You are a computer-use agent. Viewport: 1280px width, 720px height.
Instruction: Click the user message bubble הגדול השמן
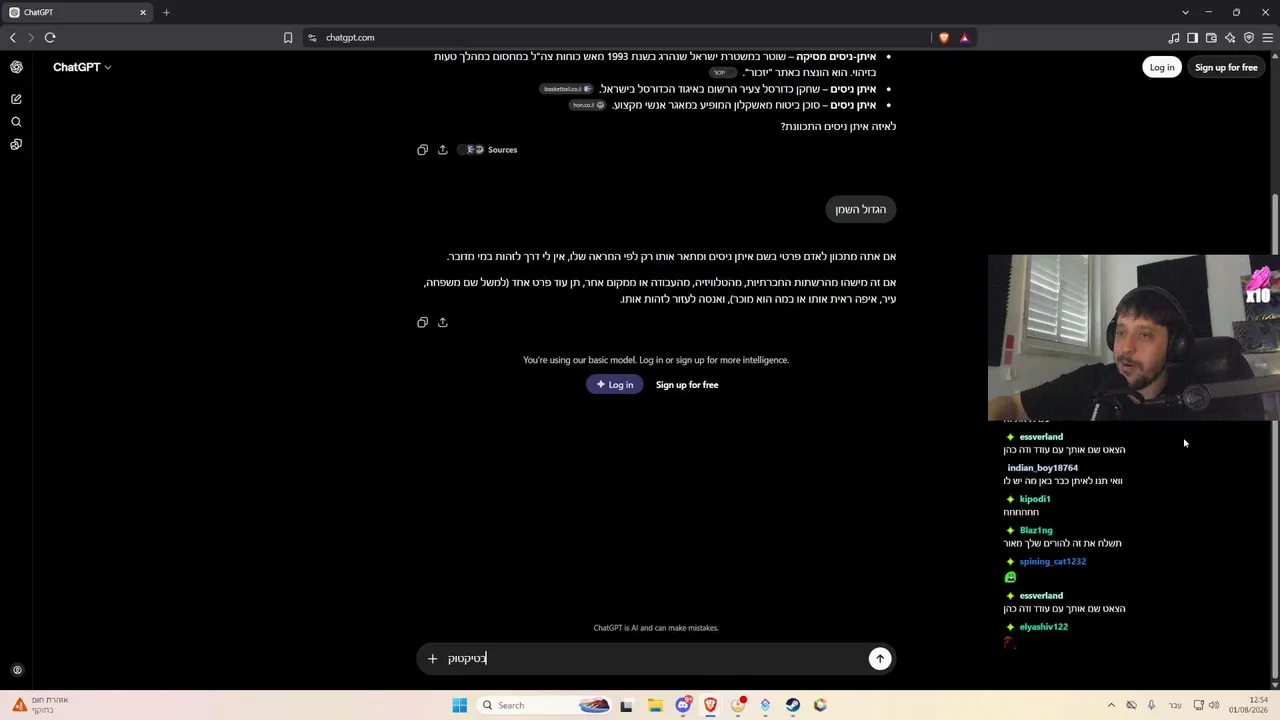tap(861, 209)
